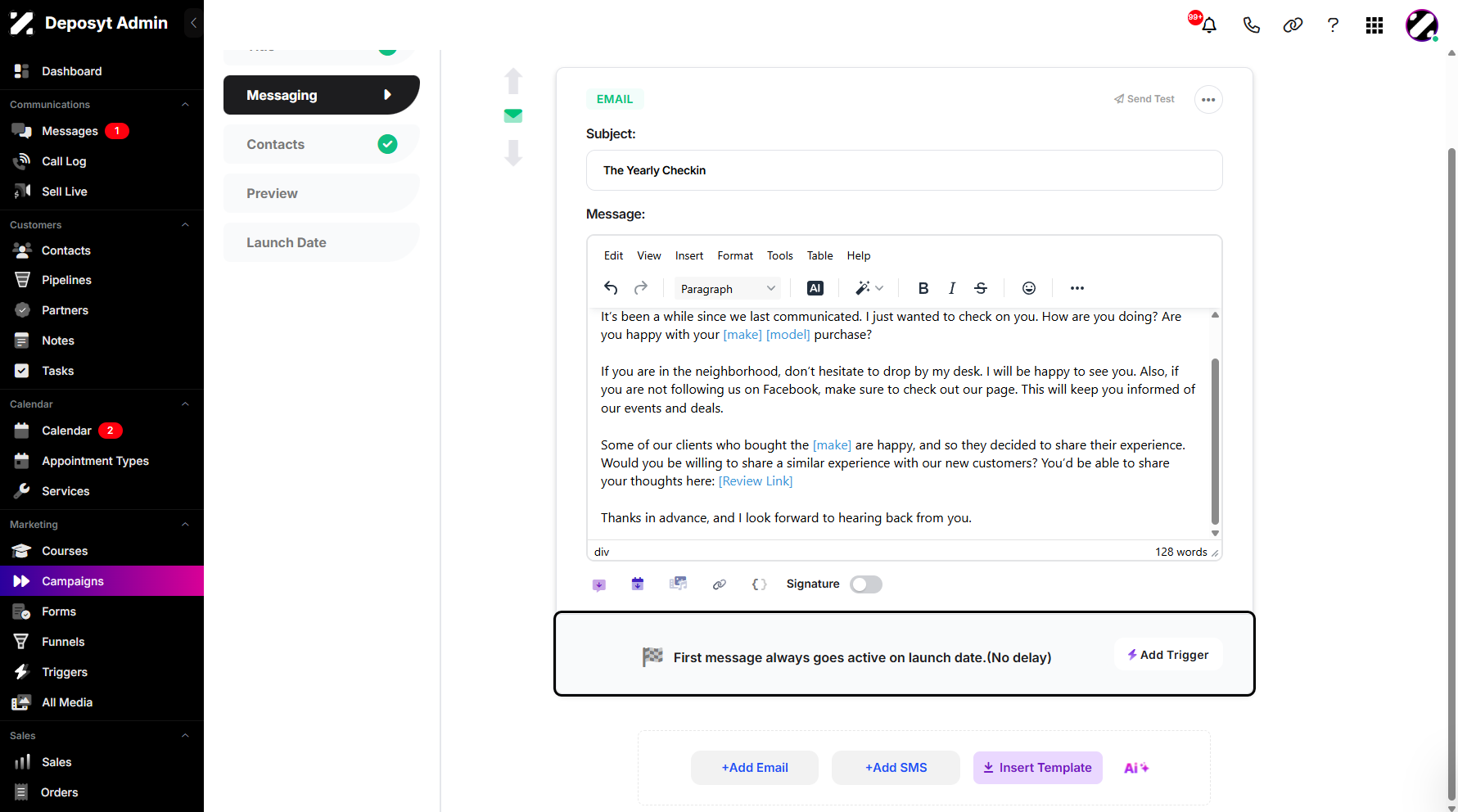
Task: Collapse the Marketing section
Action: tap(185, 524)
